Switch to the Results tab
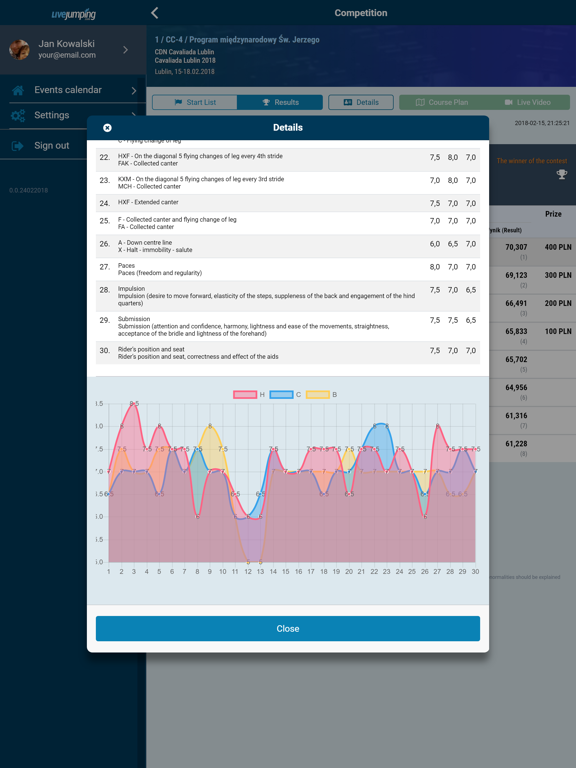 pyautogui.click(x=280, y=102)
